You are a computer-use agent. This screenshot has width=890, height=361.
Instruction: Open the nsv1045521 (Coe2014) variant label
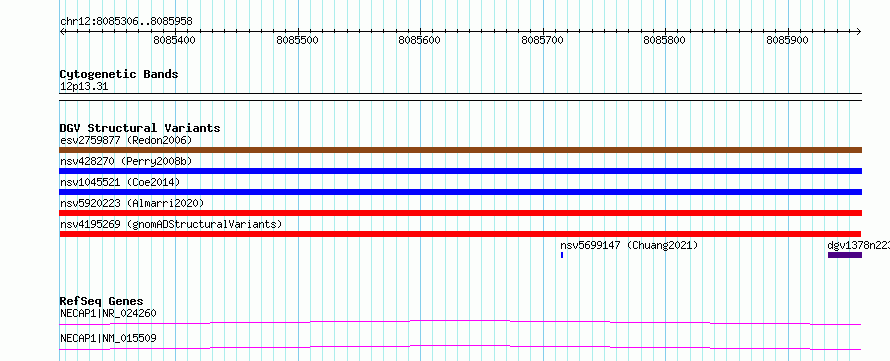point(120,182)
